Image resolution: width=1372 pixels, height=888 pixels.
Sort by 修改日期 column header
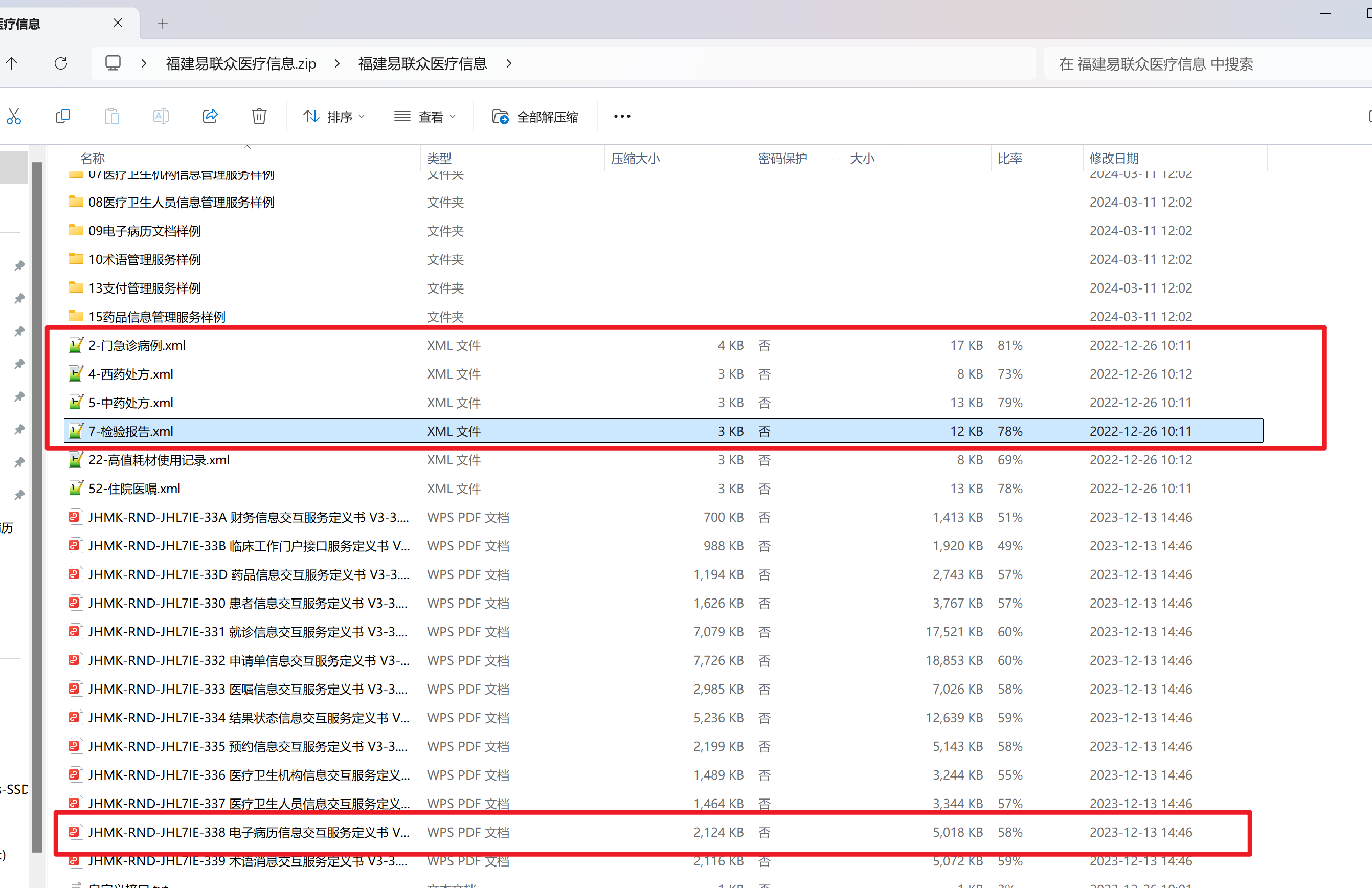(1113, 158)
